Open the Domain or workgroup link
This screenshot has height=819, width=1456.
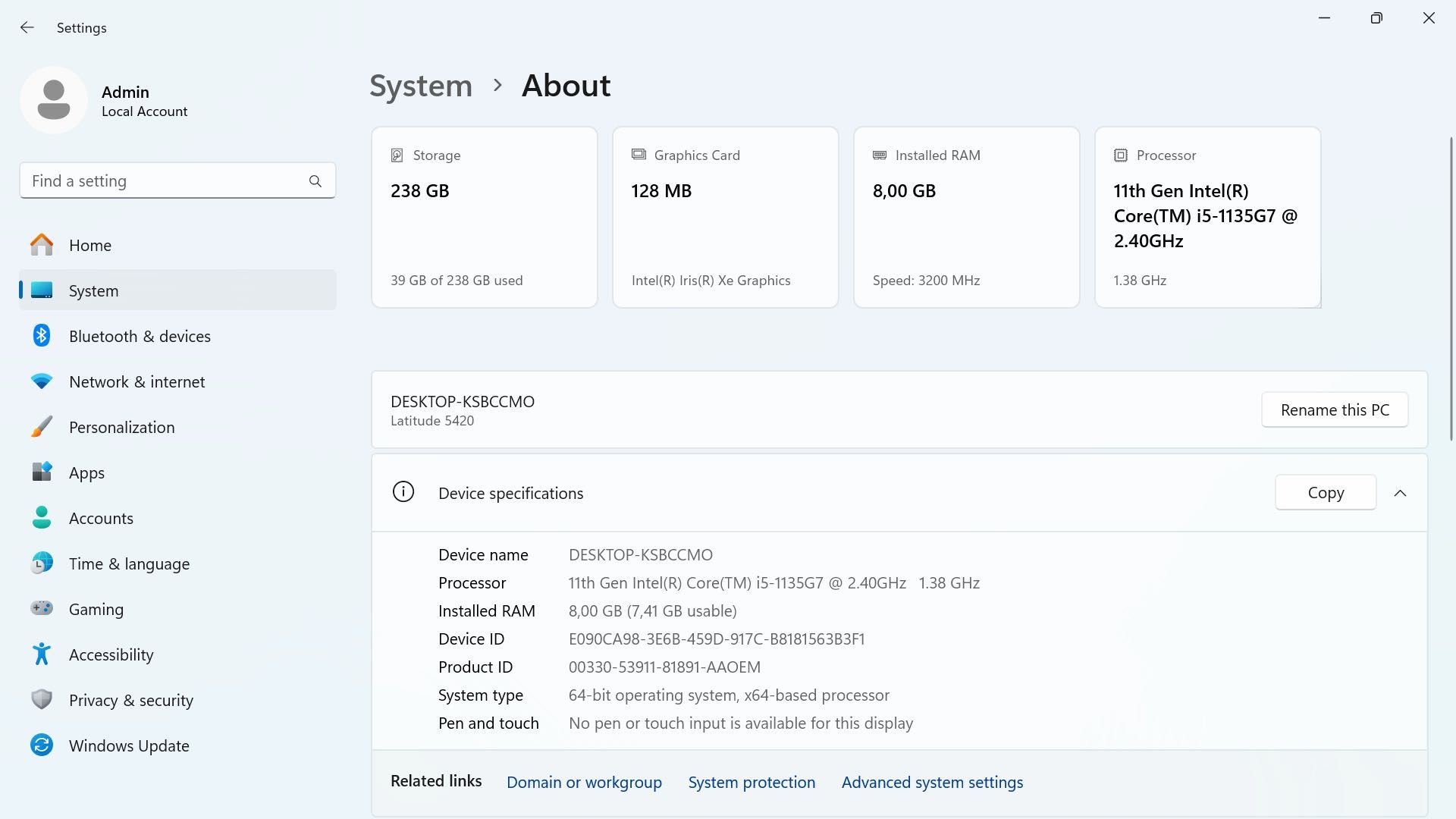584,782
